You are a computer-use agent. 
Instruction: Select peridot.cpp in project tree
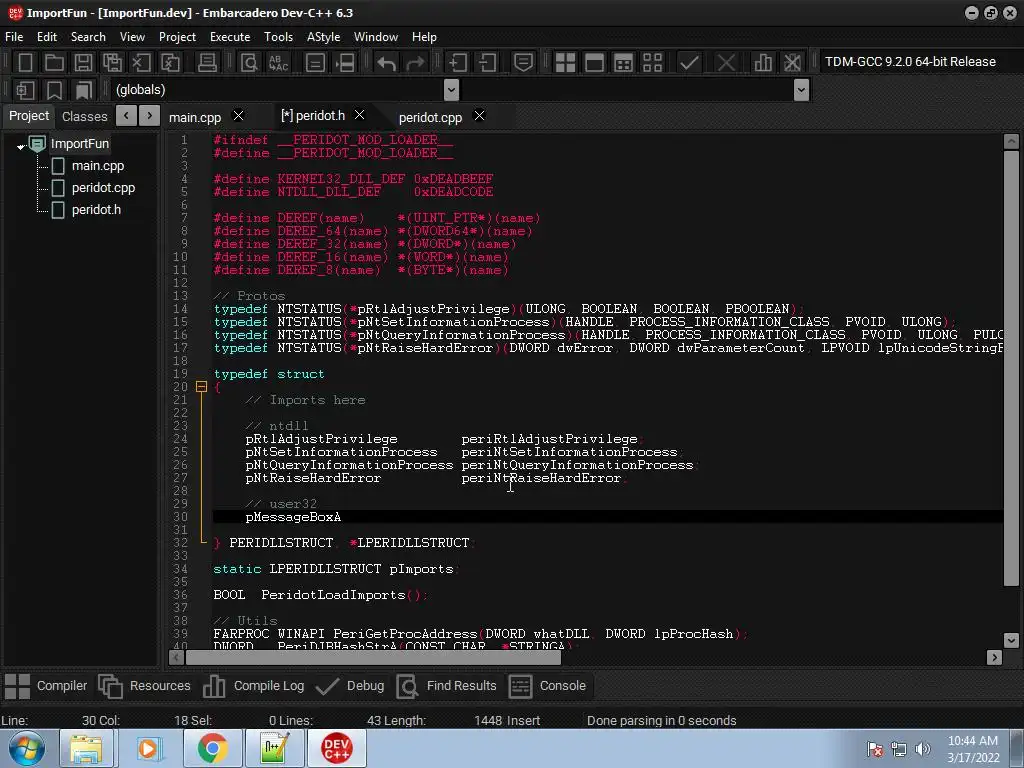(x=103, y=188)
